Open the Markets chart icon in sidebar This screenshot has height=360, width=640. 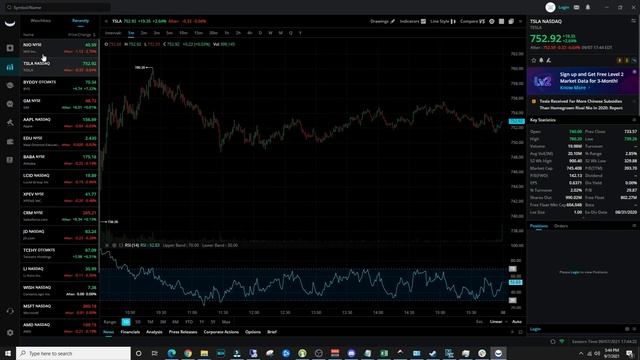10,67
